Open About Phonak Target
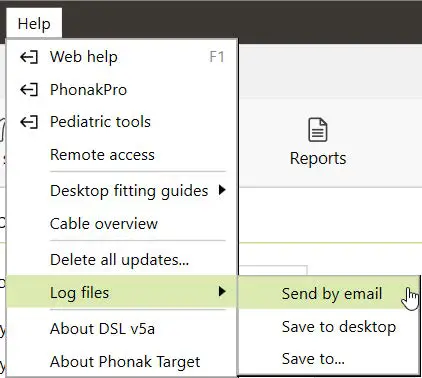This screenshot has height=378, width=422. click(x=122, y=361)
